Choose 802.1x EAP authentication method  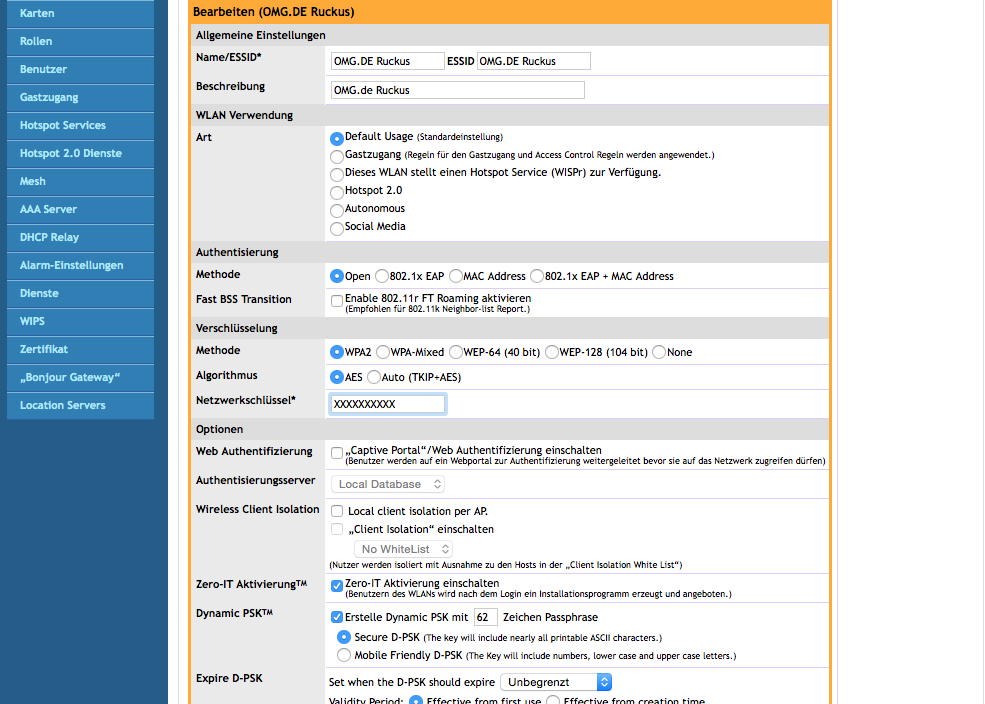[382, 276]
